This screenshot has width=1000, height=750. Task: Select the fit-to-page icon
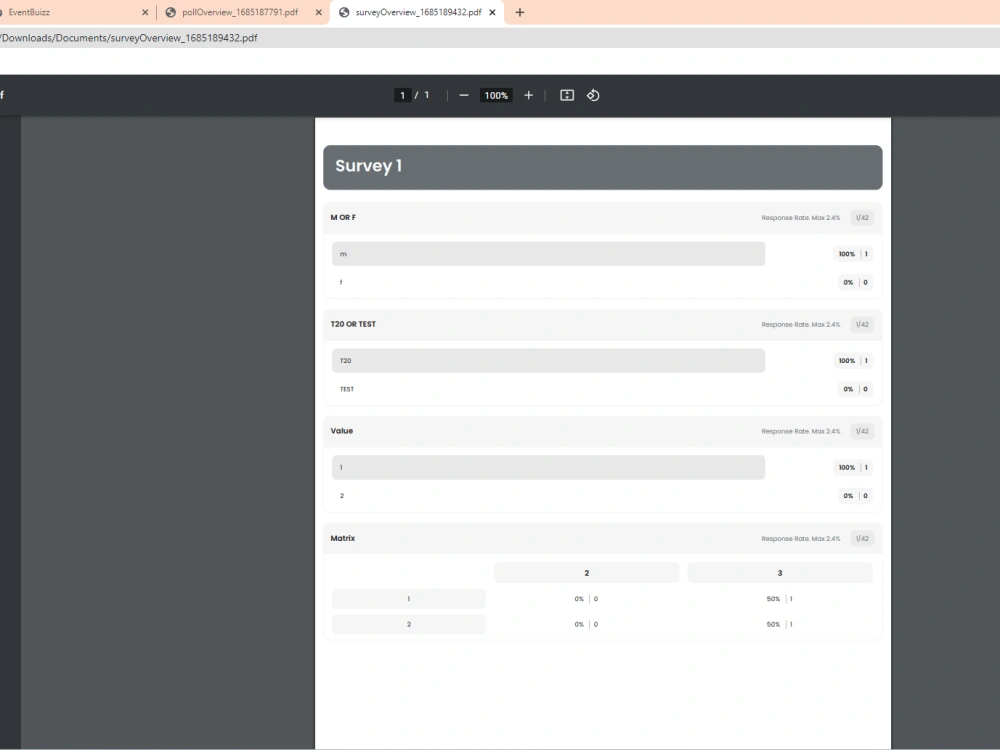pyautogui.click(x=566, y=95)
